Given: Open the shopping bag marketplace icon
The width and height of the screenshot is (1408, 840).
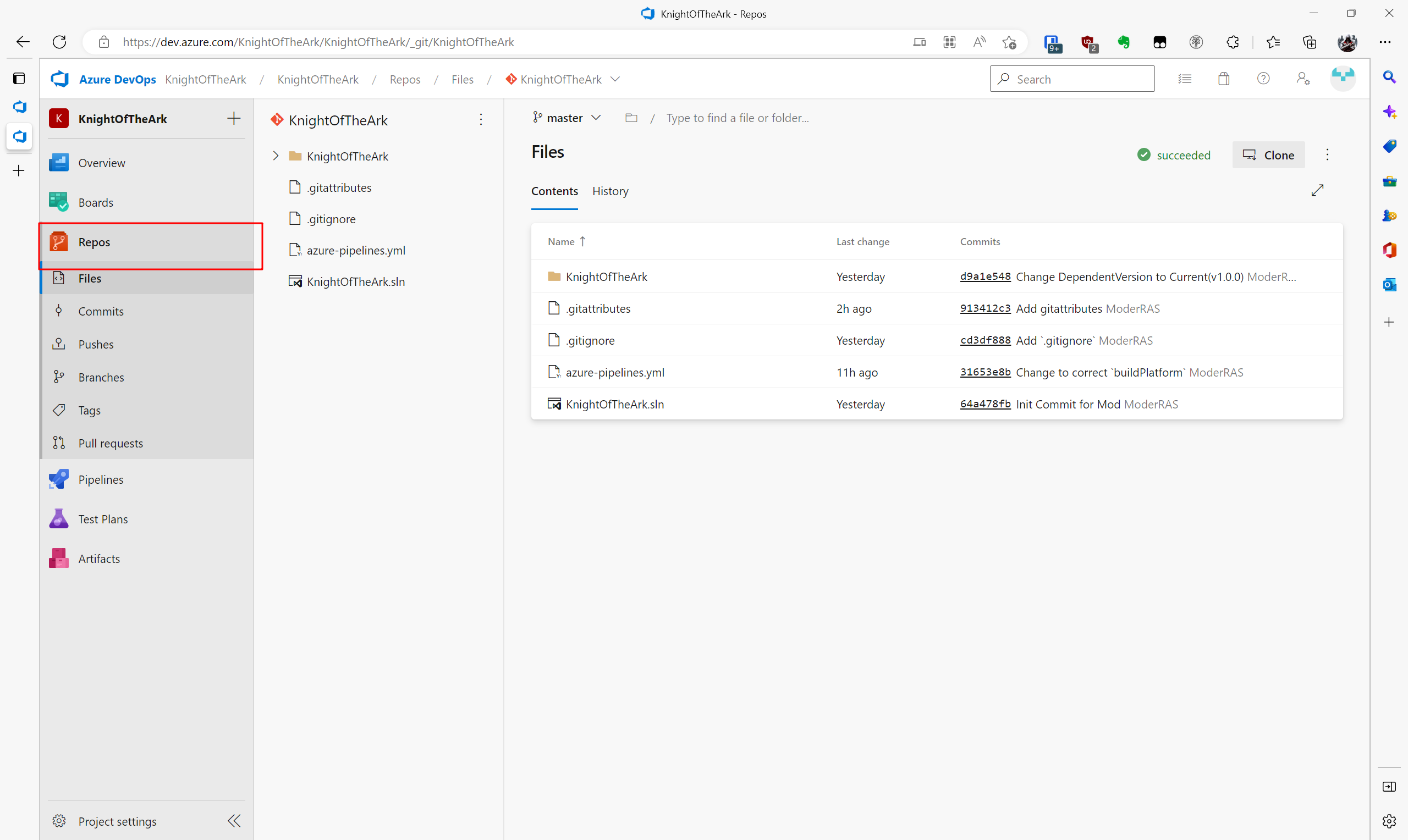Looking at the screenshot, I should tap(1223, 79).
